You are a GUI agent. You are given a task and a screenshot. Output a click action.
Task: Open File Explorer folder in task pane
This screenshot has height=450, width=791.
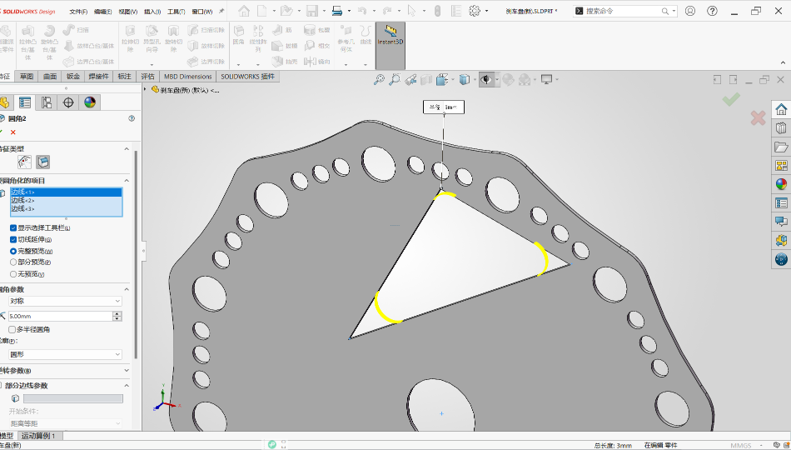point(781,147)
